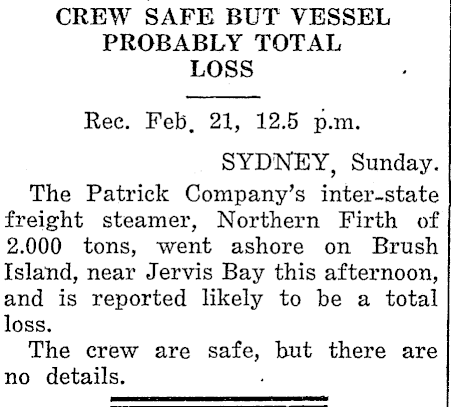Click the word Sunday
451x407 pixels.
[x=394, y=163]
